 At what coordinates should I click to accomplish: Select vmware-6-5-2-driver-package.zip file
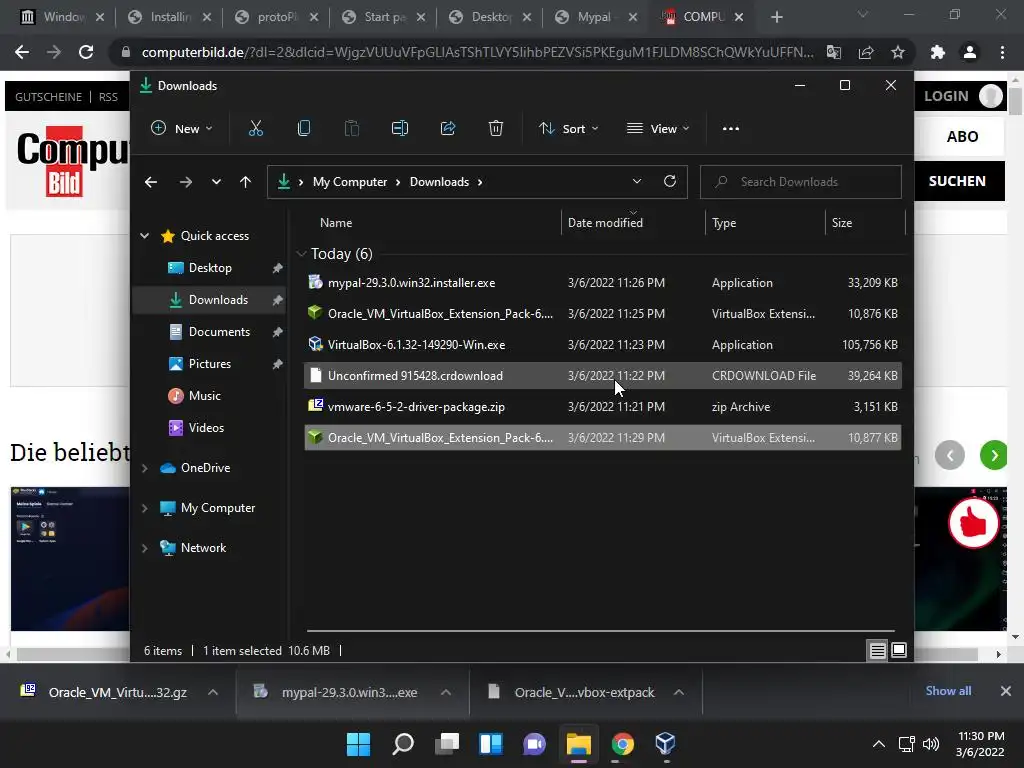603,407
